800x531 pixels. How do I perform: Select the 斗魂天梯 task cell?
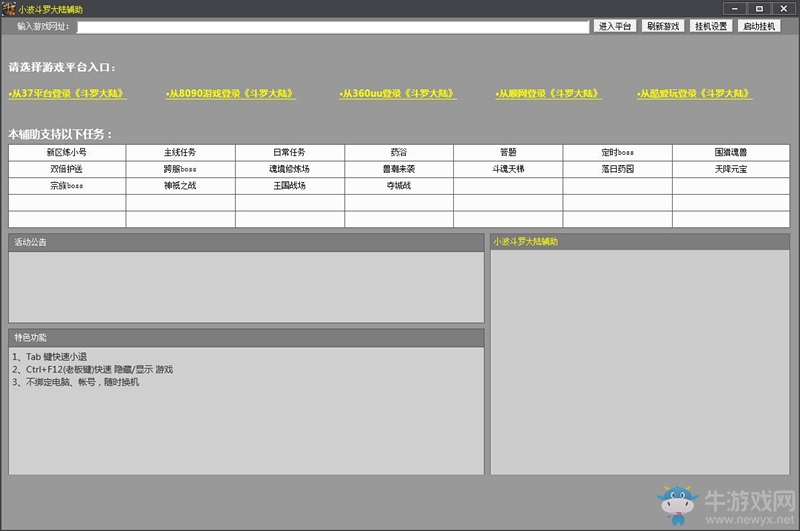(x=508, y=169)
